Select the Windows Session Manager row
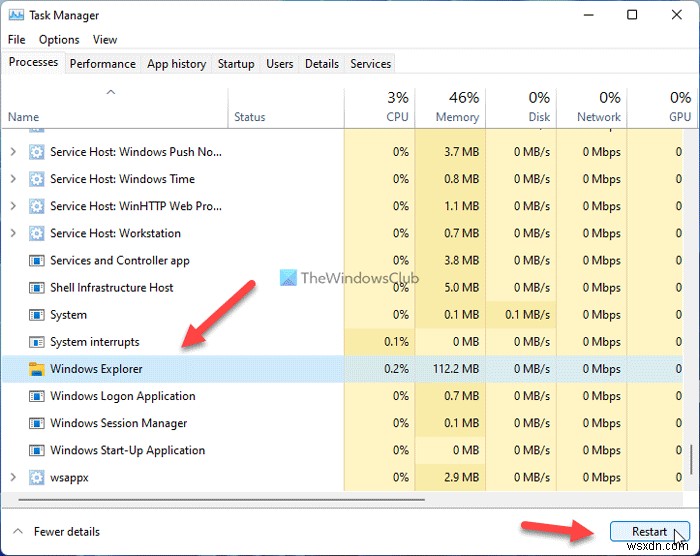Viewport: 700px width, 556px height. [x=342, y=423]
